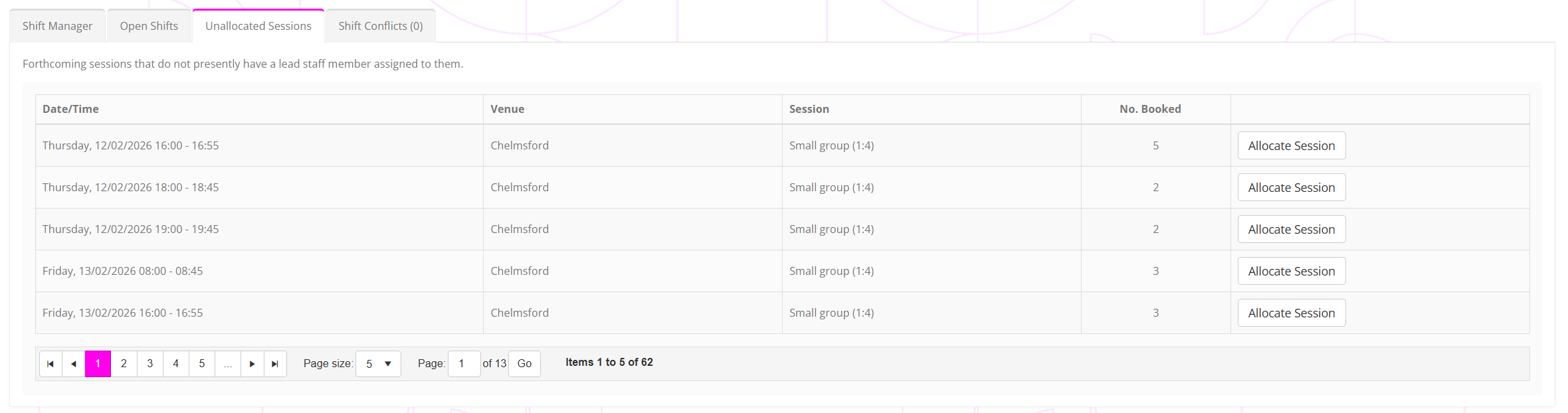Go to next page arrow

point(252,364)
